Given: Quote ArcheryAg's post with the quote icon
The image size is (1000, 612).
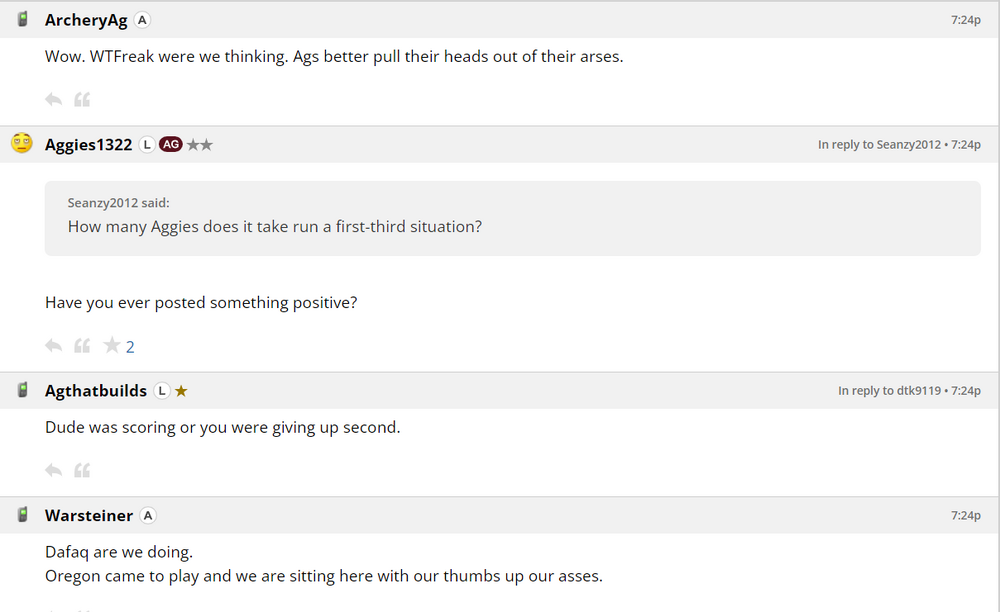Looking at the screenshot, I should tap(82, 99).
